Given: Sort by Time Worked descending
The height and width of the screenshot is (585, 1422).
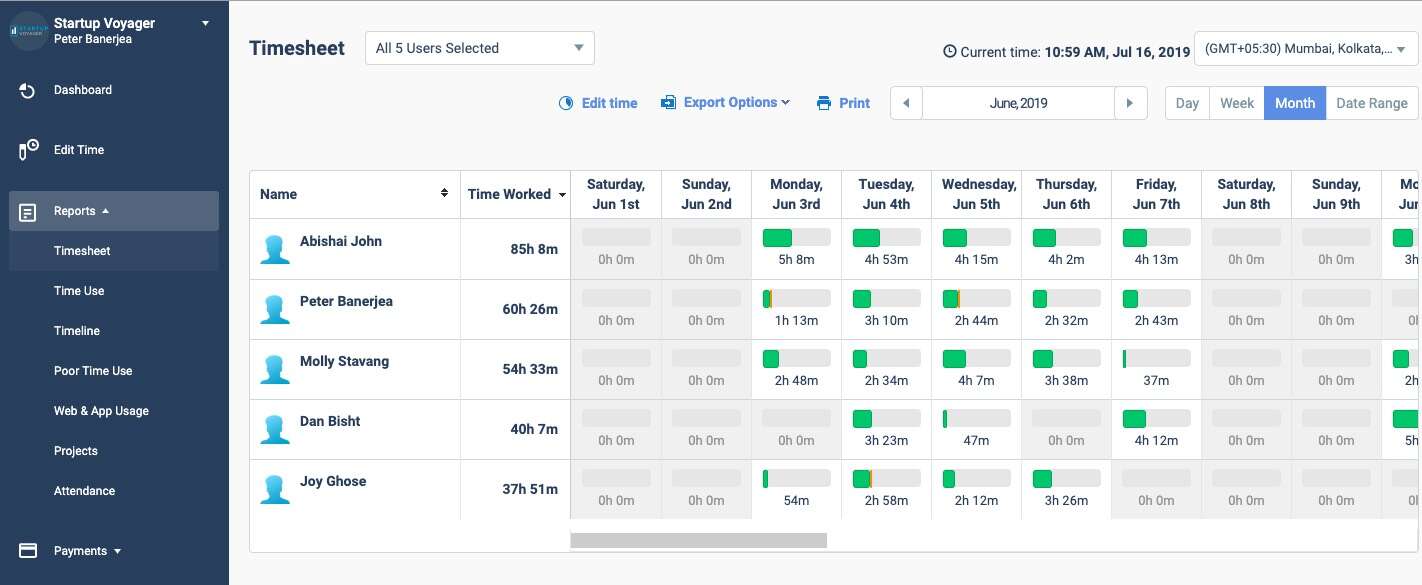Looking at the screenshot, I should [x=562, y=194].
